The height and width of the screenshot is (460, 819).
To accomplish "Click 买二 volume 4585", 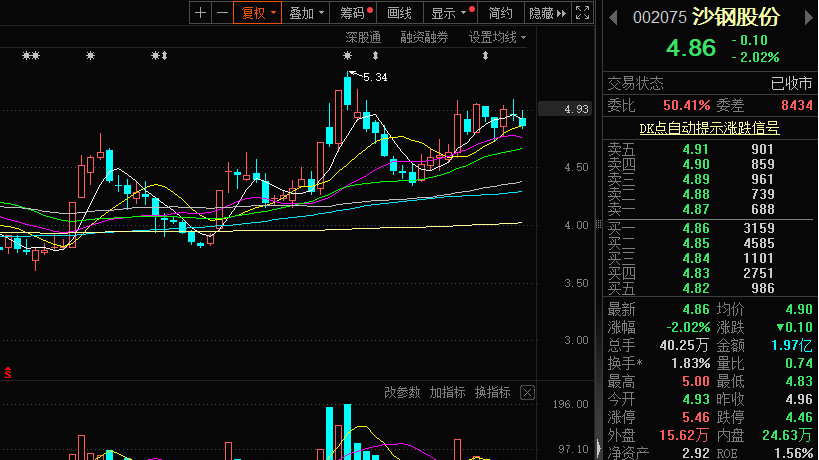I will [x=758, y=243].
